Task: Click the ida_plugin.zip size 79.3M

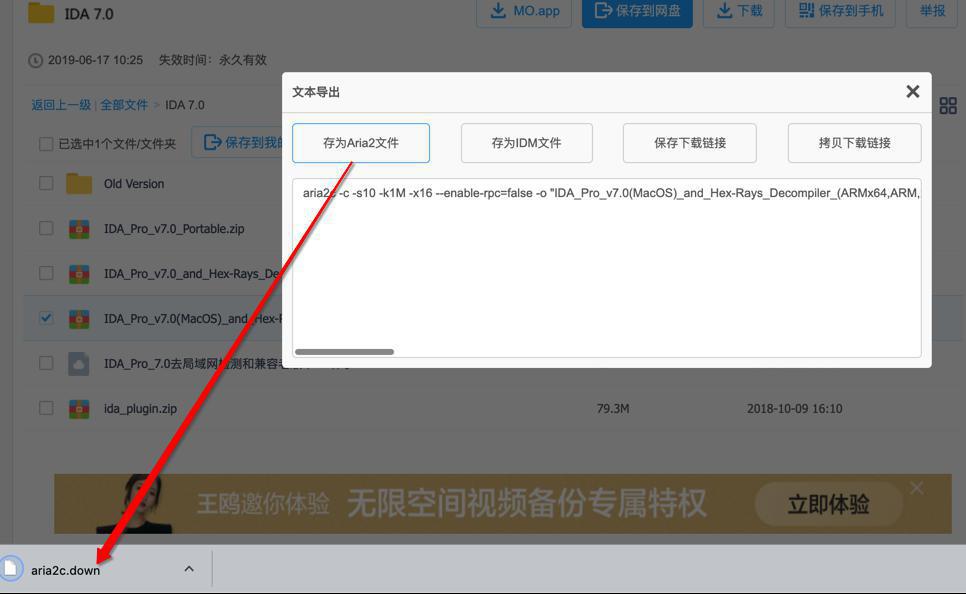Action: click(x=613, y=409)
